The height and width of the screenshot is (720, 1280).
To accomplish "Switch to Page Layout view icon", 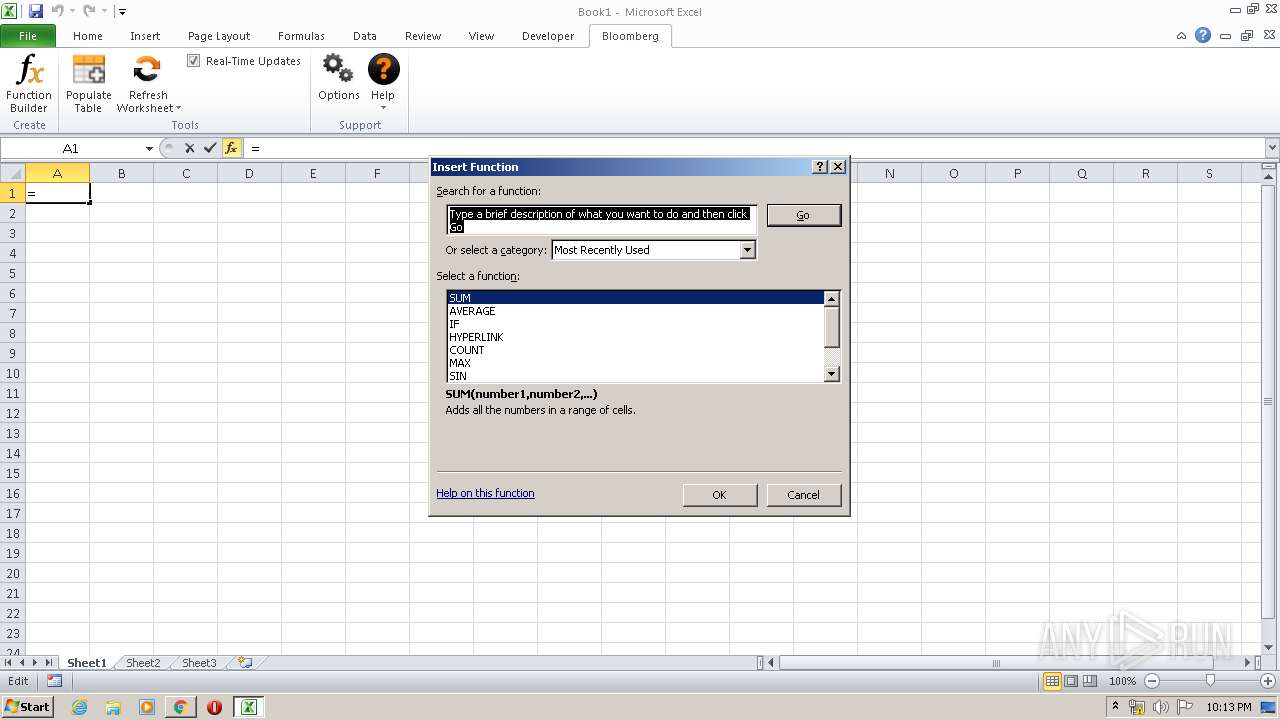I will [1071, 681].
